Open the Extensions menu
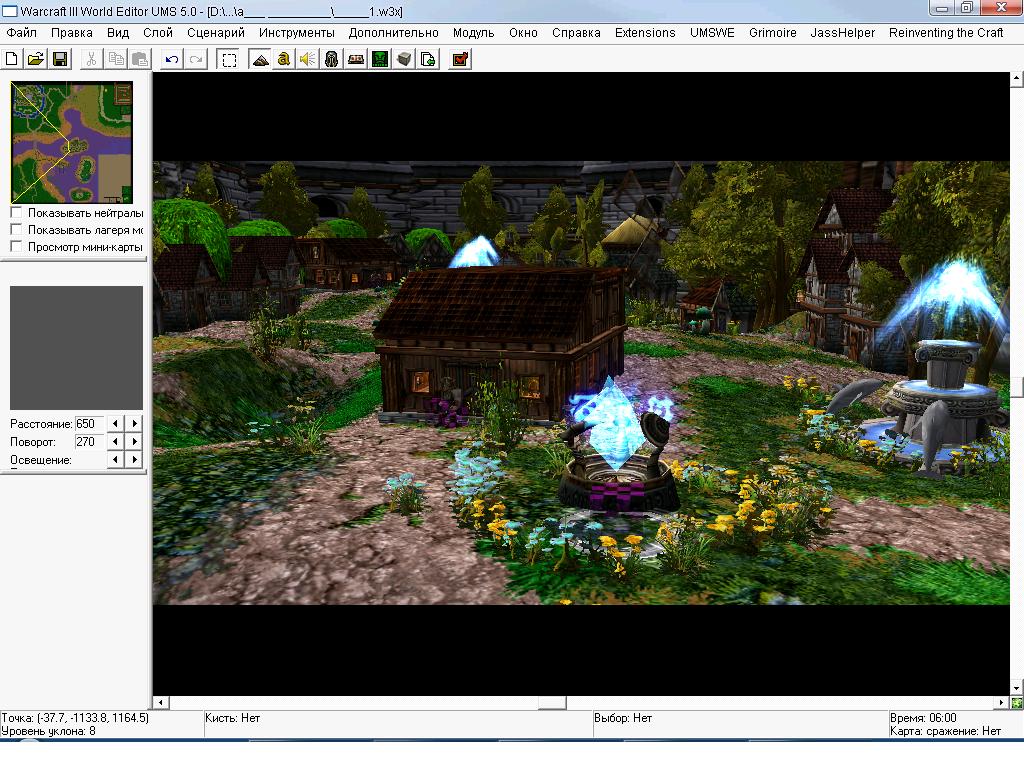The image size is (1024, 768). pos(645,33)
